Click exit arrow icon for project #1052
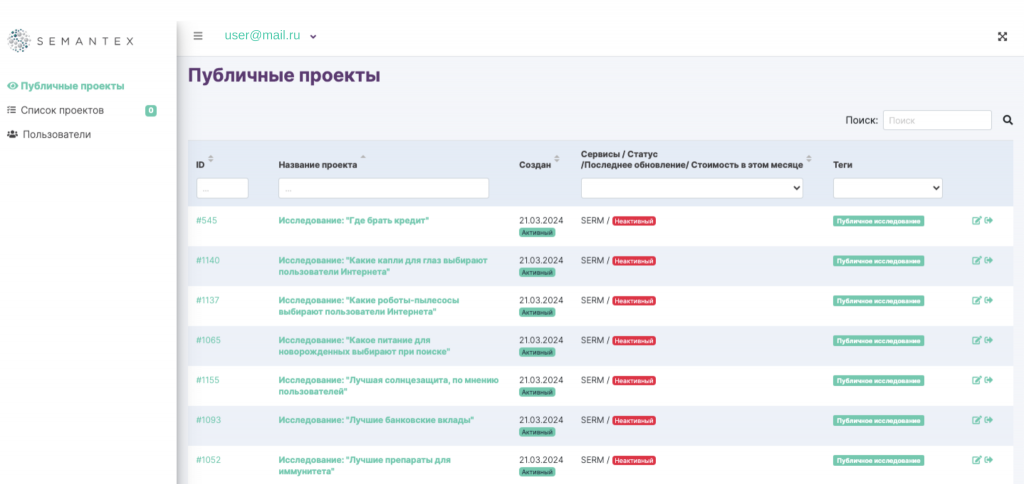 click(x=989, y=460)
